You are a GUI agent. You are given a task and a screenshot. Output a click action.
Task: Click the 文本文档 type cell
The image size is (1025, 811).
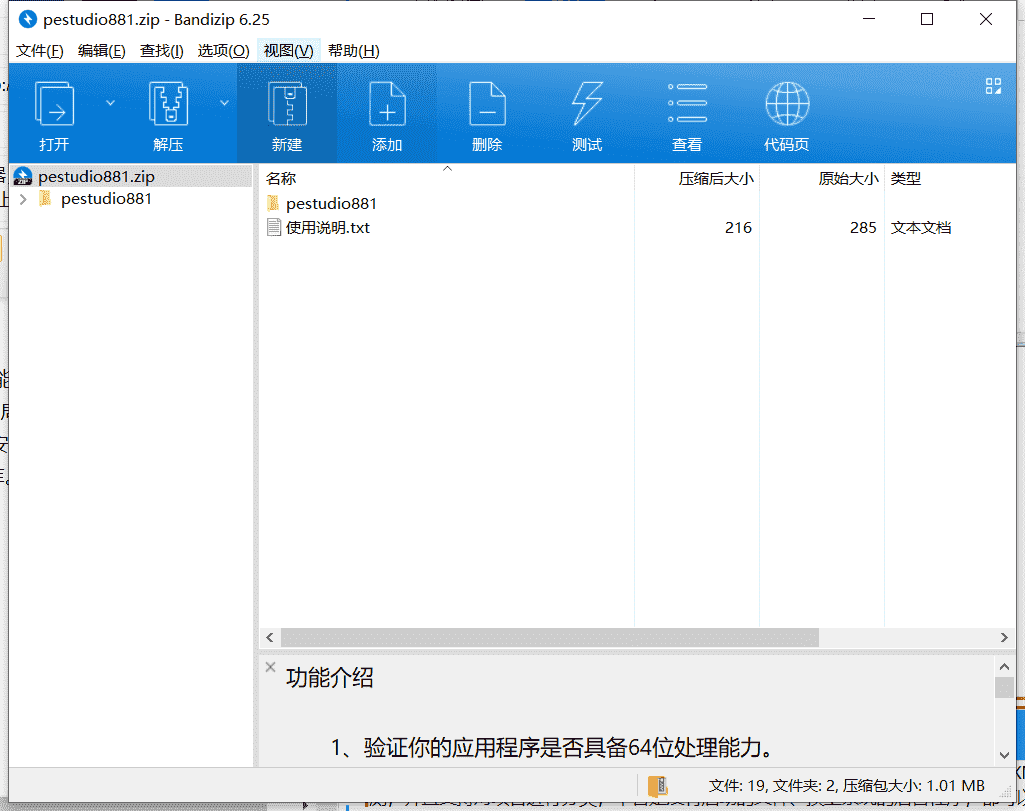pos(920,227)
